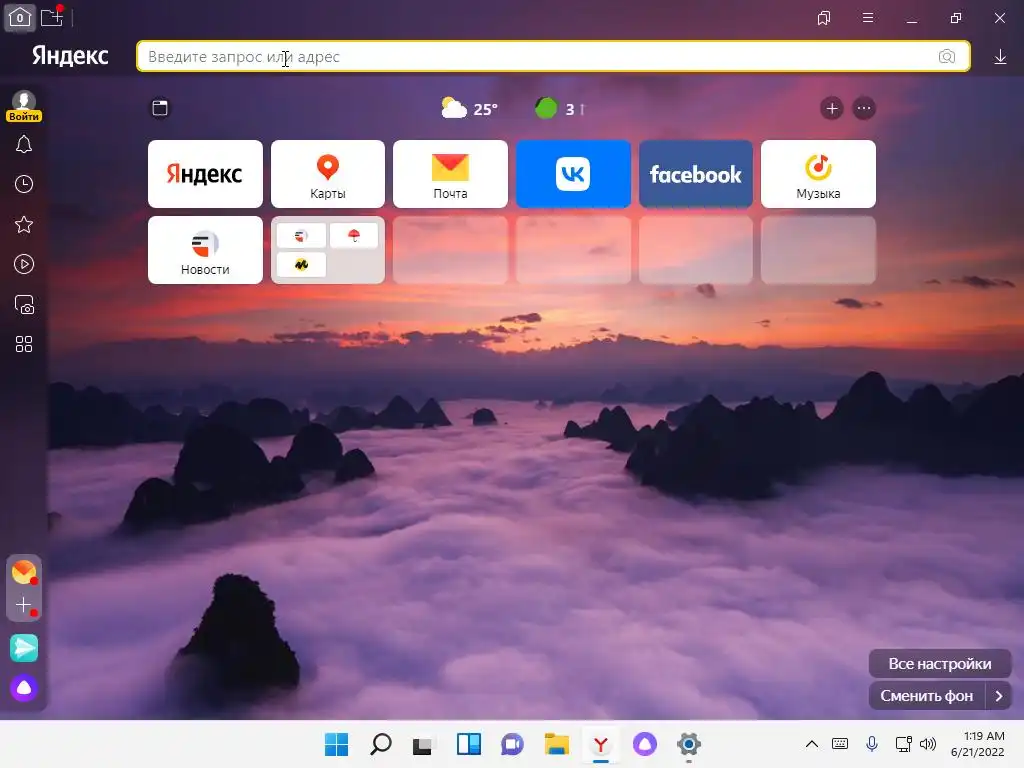The width and height of the screenshot is (1024, 768).
Task: Open the bookmarks panel icon in title bar
Action: (x=824, y=18)
